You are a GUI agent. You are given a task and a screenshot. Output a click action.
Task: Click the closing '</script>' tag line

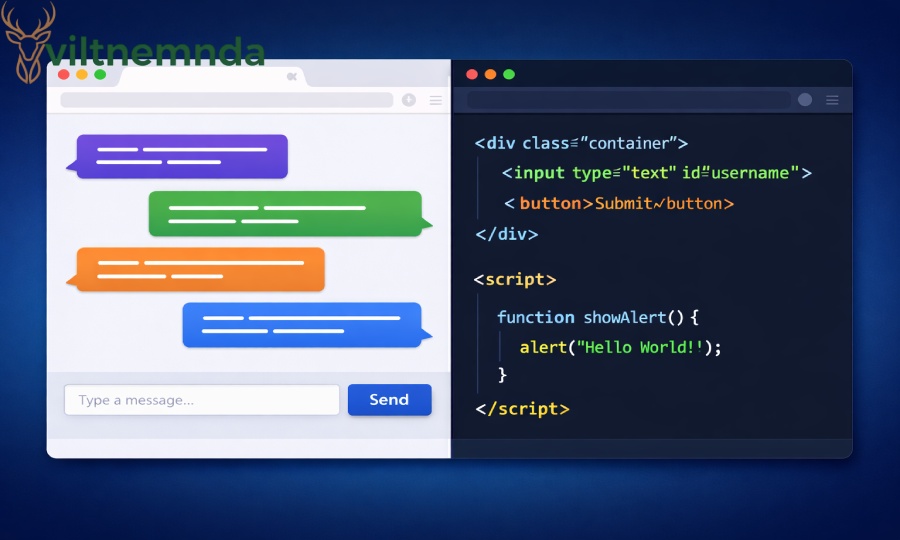click(522, 409)
